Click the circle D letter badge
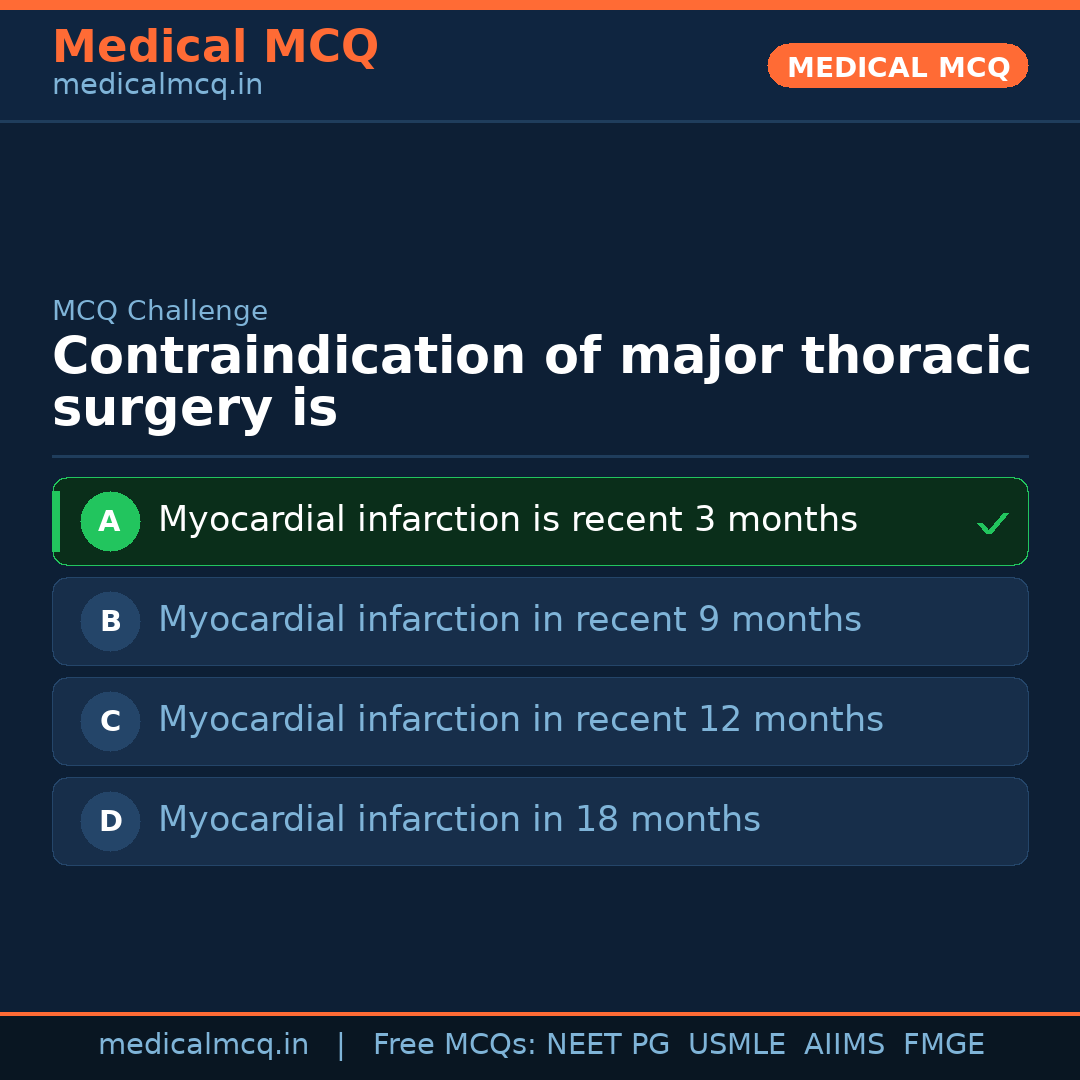 point(110,821)
